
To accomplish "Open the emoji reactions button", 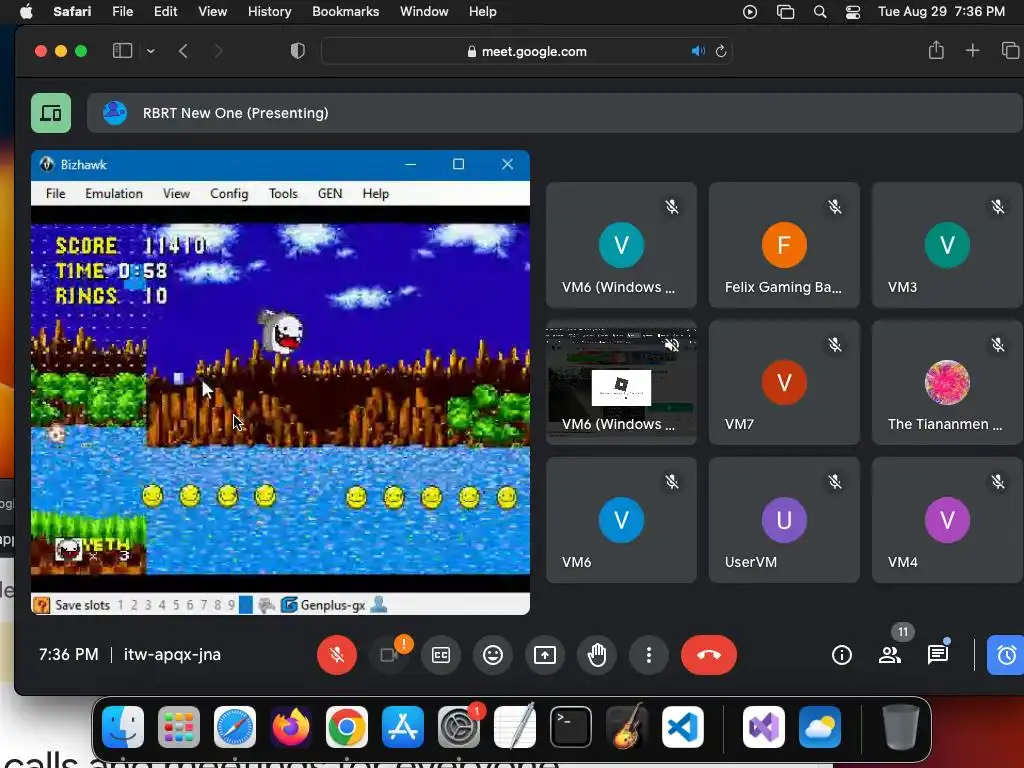I will [x=493, y=654].
